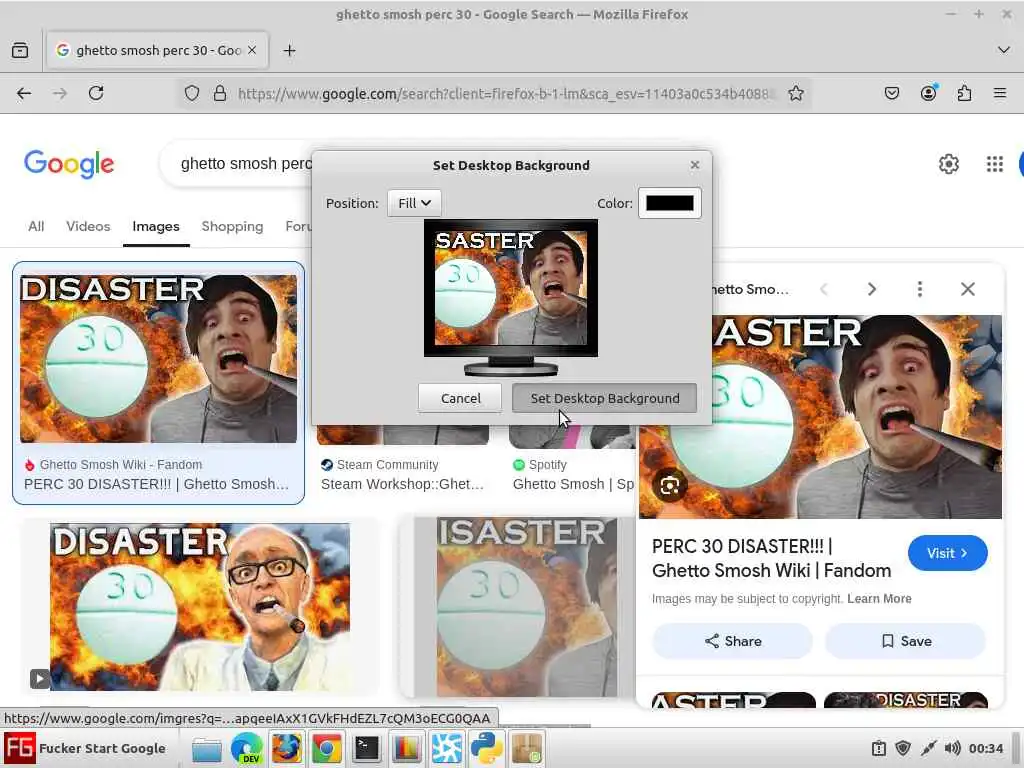Go to next image in preview panel

click(871, 289)
